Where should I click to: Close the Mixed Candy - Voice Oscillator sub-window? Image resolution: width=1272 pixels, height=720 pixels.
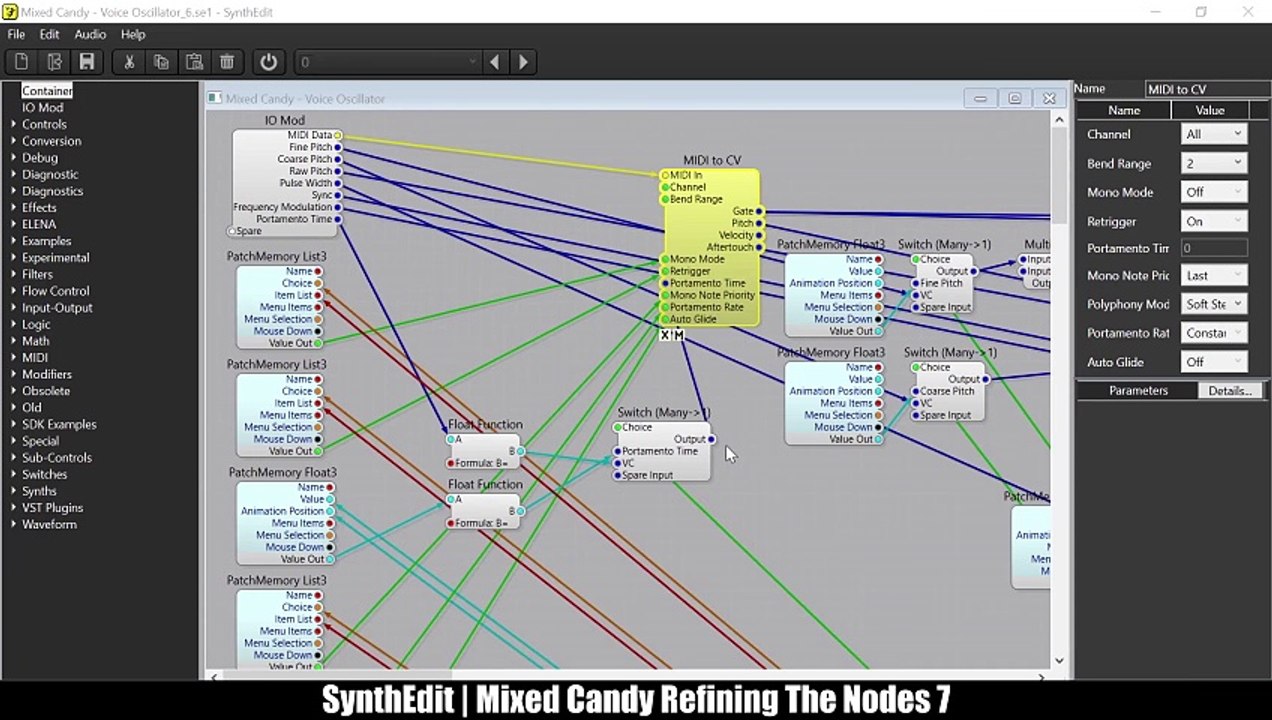pyautogui.click(x=1049, y=98)
